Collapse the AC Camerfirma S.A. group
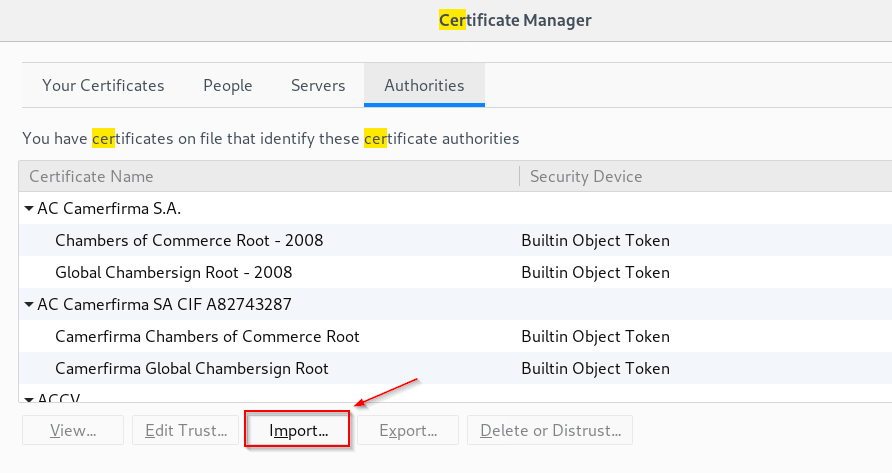The width and height of the screenshot is (892, 473). click(29, 209)
